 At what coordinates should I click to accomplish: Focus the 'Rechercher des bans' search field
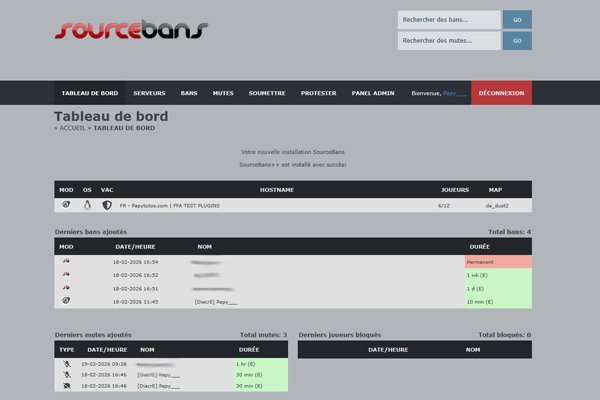447,19
